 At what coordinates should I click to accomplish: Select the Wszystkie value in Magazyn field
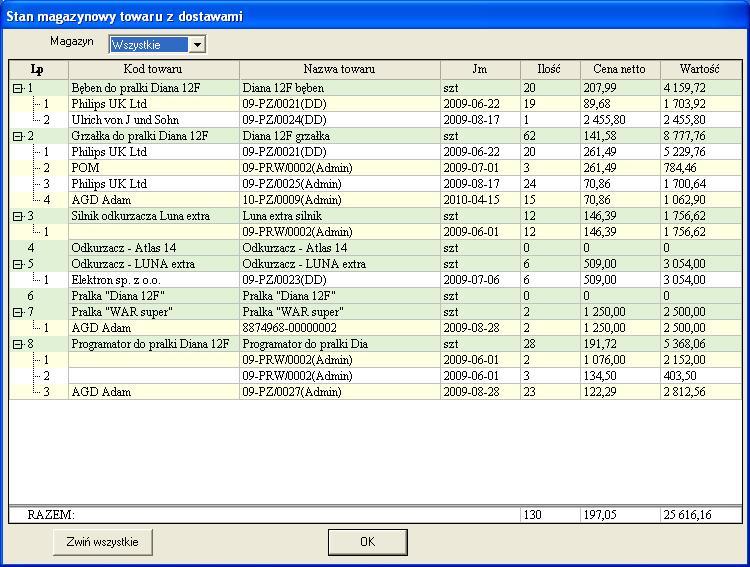[x=149, y=45]
